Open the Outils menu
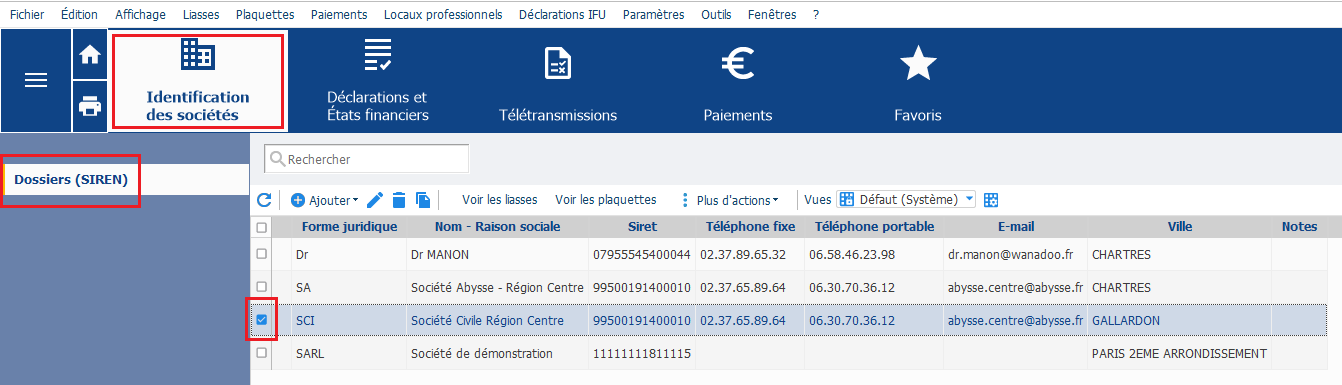Screen dimensions: 1342x385 (716, 14)
